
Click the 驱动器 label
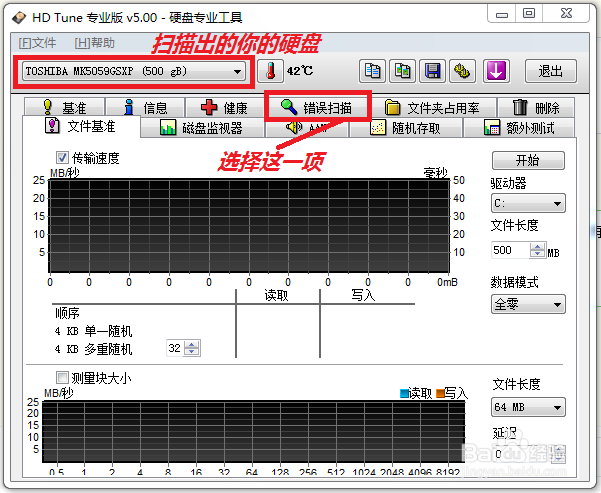coord(508,183)
